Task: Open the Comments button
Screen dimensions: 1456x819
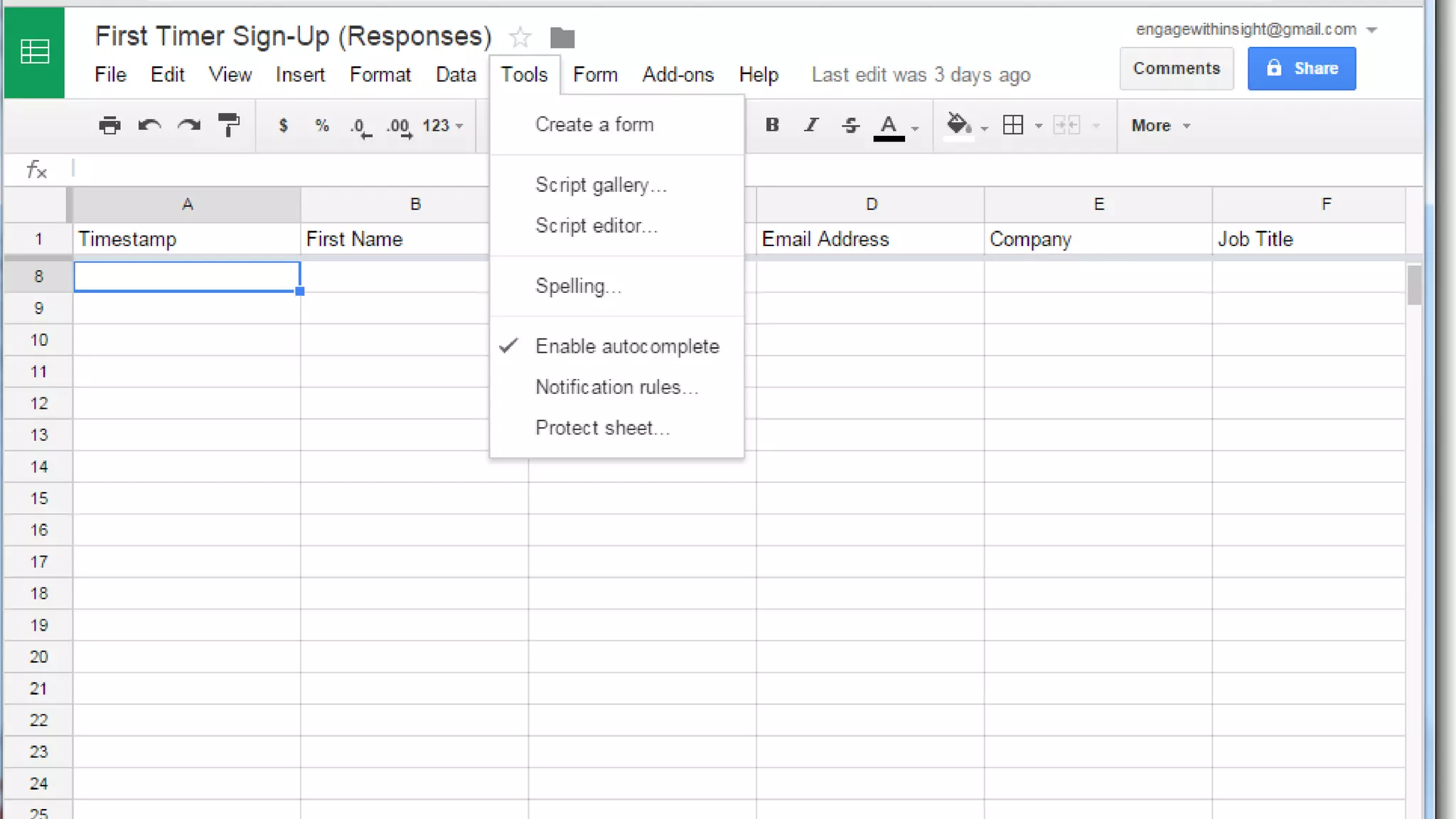Action: click(x=1176, y=68)
